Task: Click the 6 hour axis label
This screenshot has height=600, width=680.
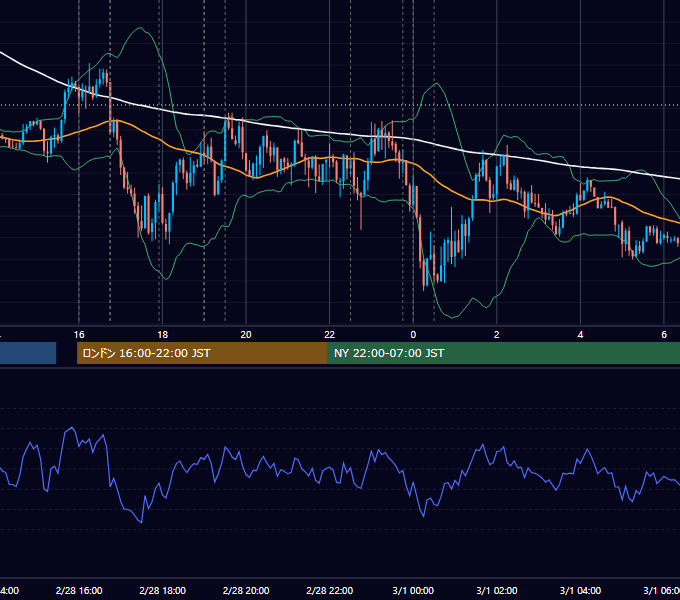Action: (664, 335)
